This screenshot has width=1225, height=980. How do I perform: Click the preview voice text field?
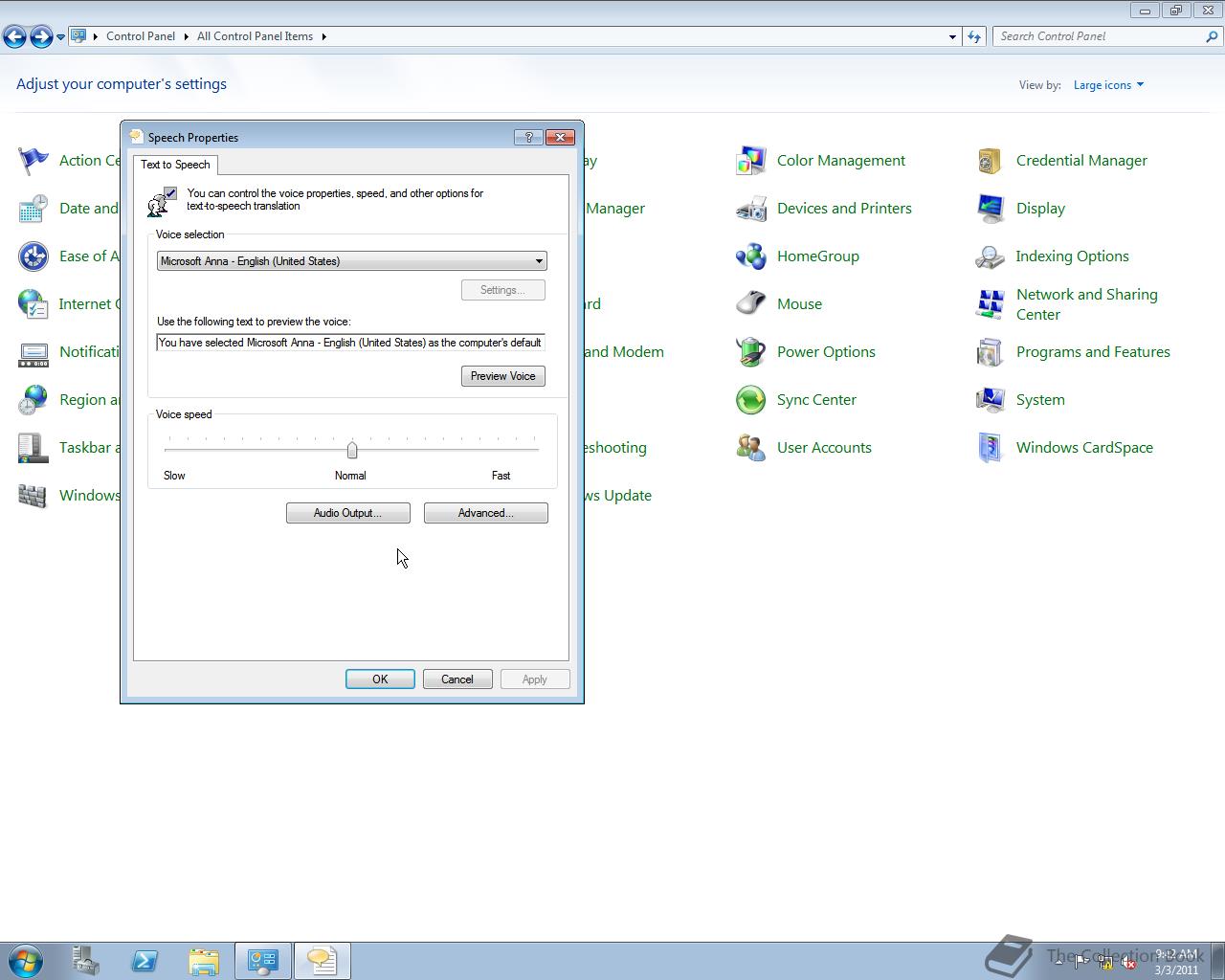(351, 343)
